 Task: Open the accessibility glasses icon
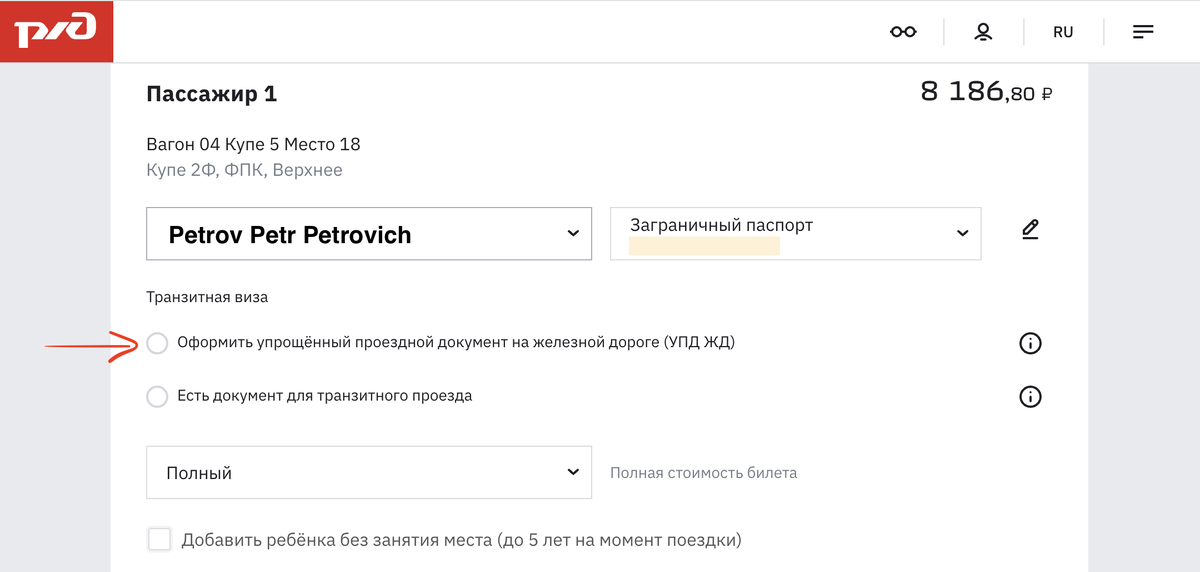click(903, 32)
